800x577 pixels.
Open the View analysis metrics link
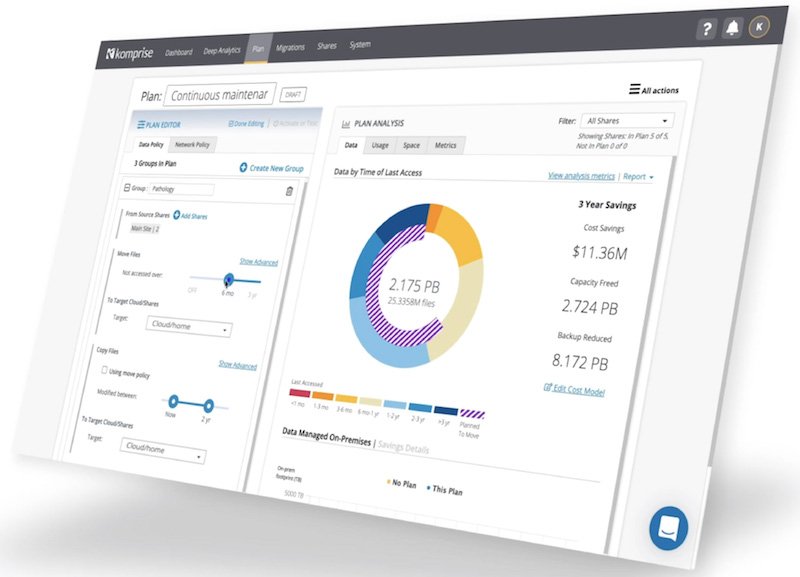(x=581, y=175)
